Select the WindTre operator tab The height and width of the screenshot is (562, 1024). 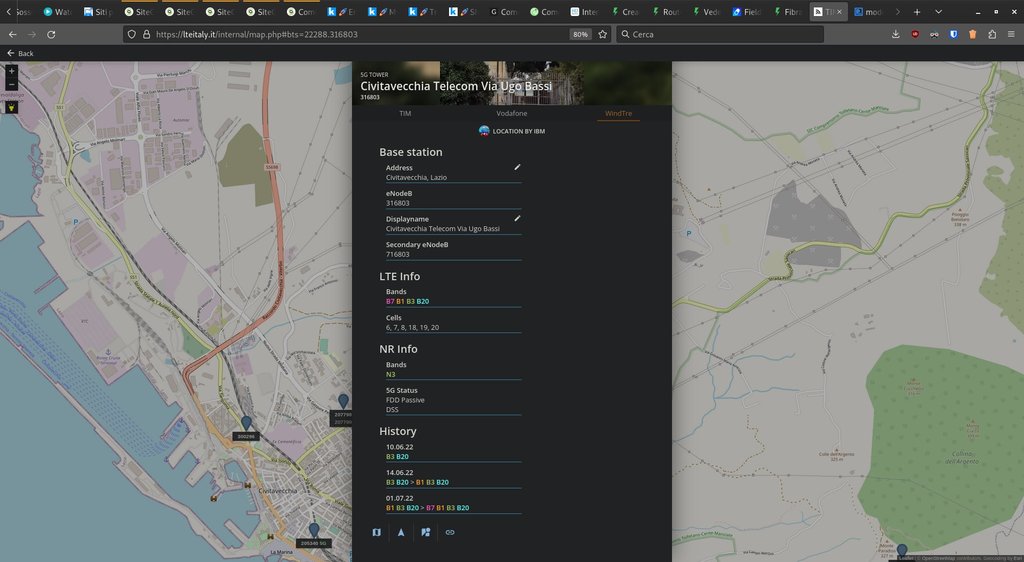pos(618,114)
